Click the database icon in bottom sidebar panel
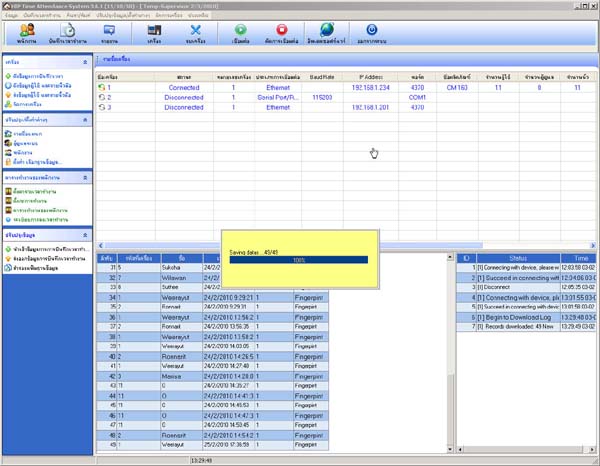The height and width of the screenshot is (466, 600). (x=8, y=268)
